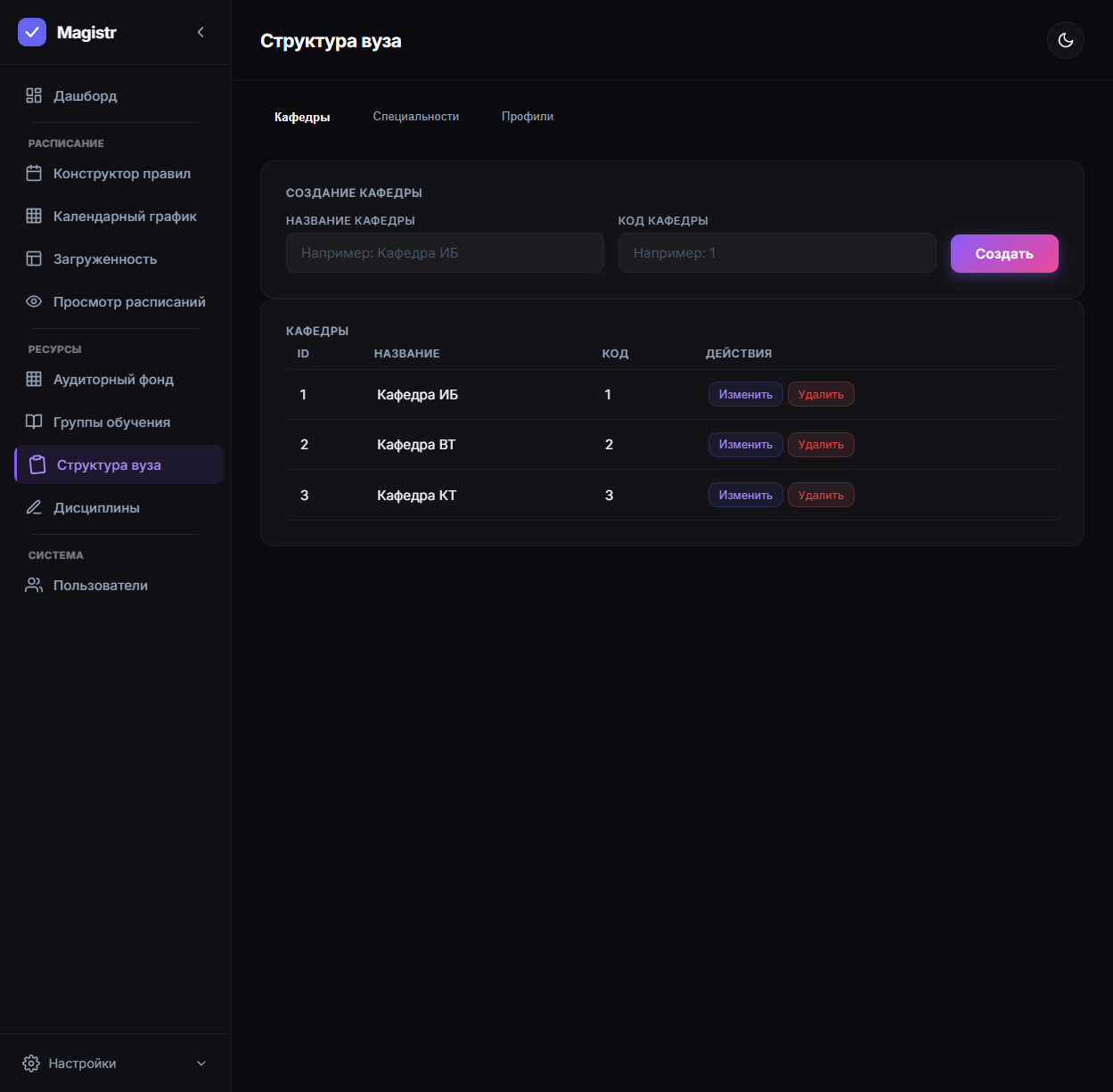Click the Создать button

(x=1004, y=253)
